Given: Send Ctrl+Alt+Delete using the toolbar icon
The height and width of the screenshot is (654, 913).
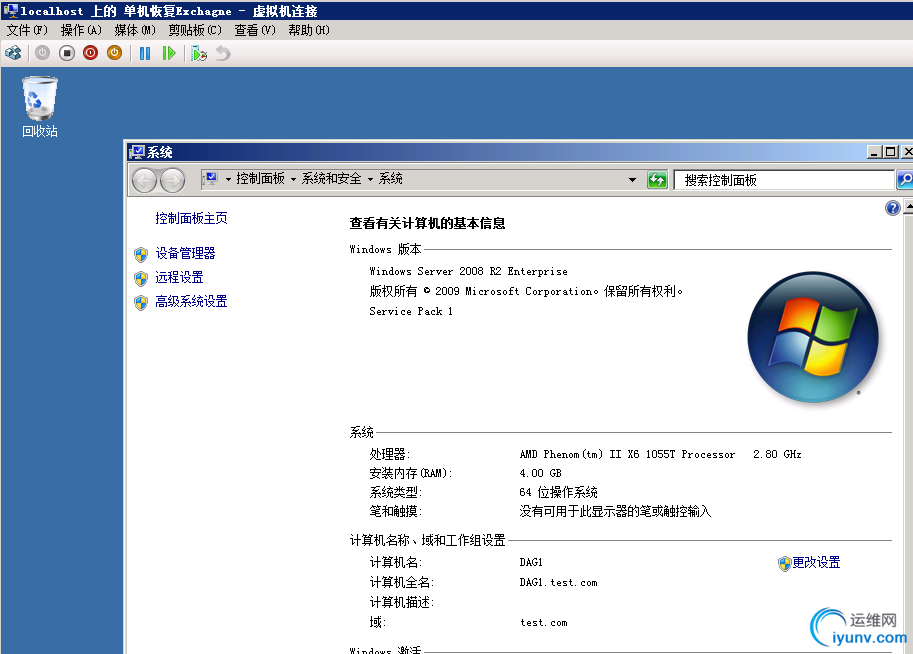Looking at the screenshot, I should pos(12,53).
